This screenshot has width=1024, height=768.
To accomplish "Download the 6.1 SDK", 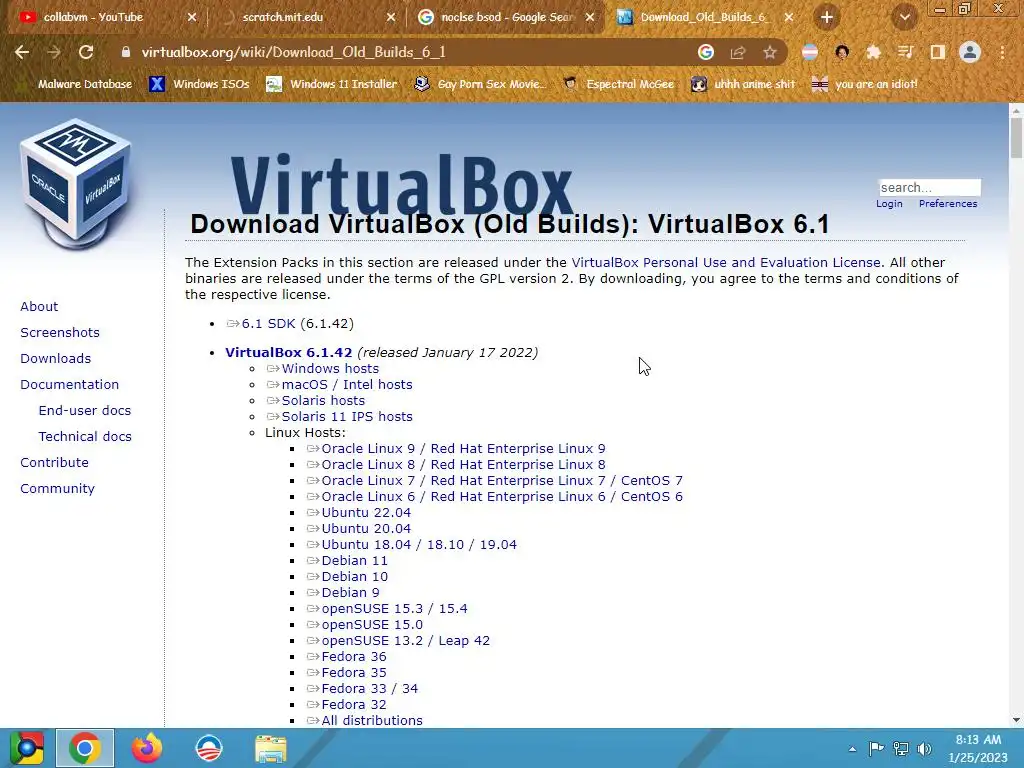I will click(268, 324).
